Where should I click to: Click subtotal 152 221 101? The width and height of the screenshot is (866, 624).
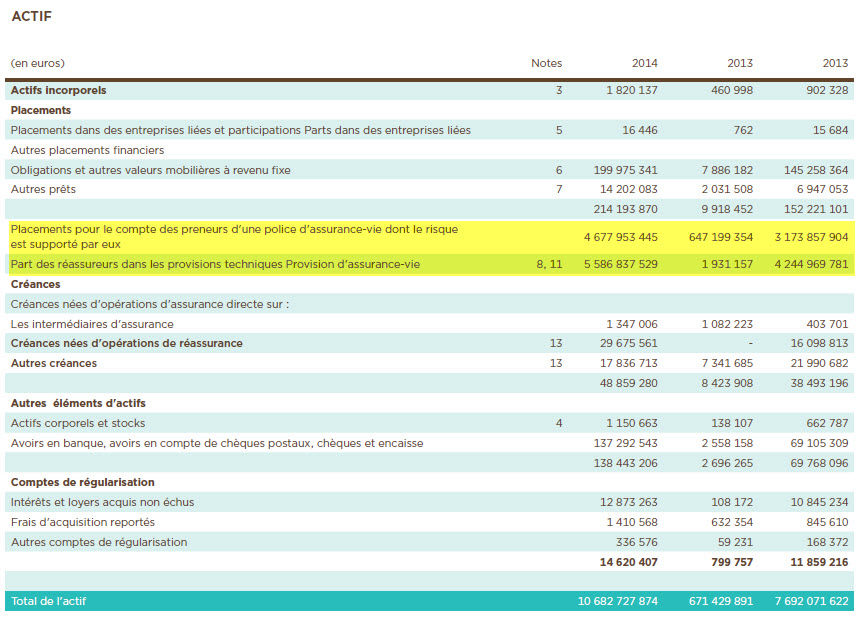[x=816, y=209]
